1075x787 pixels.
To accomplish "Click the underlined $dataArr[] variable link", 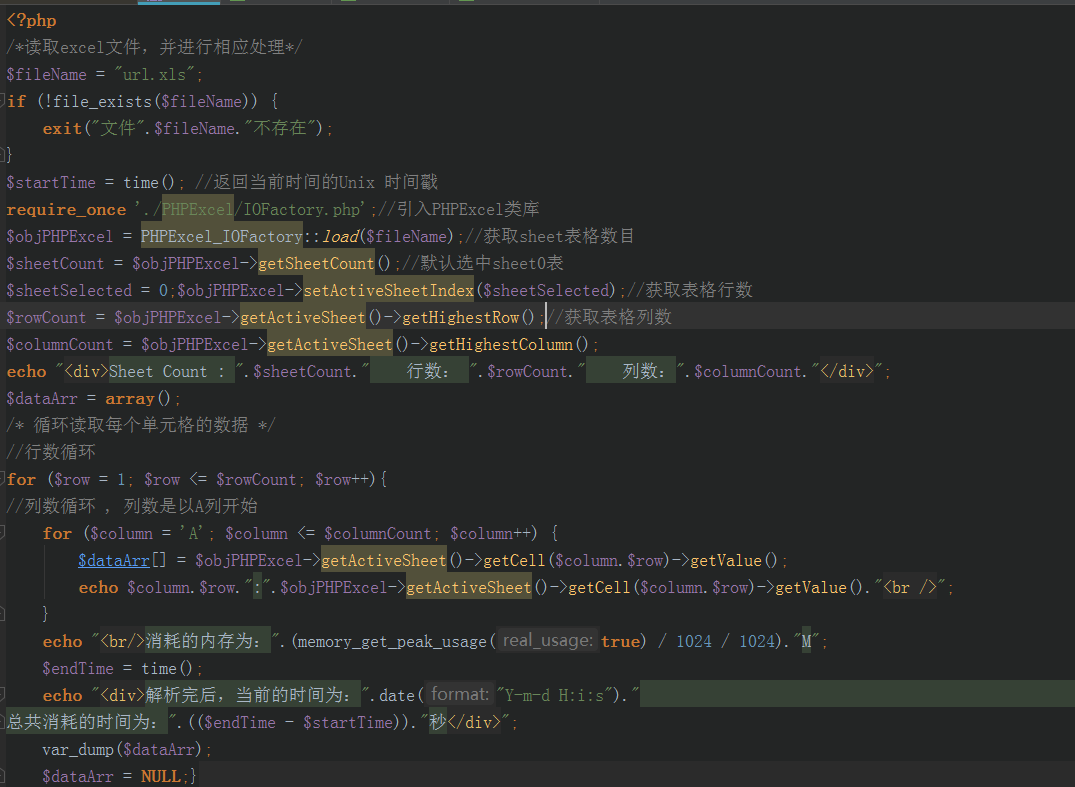I will pyautogui.click(x=114, y=561).
